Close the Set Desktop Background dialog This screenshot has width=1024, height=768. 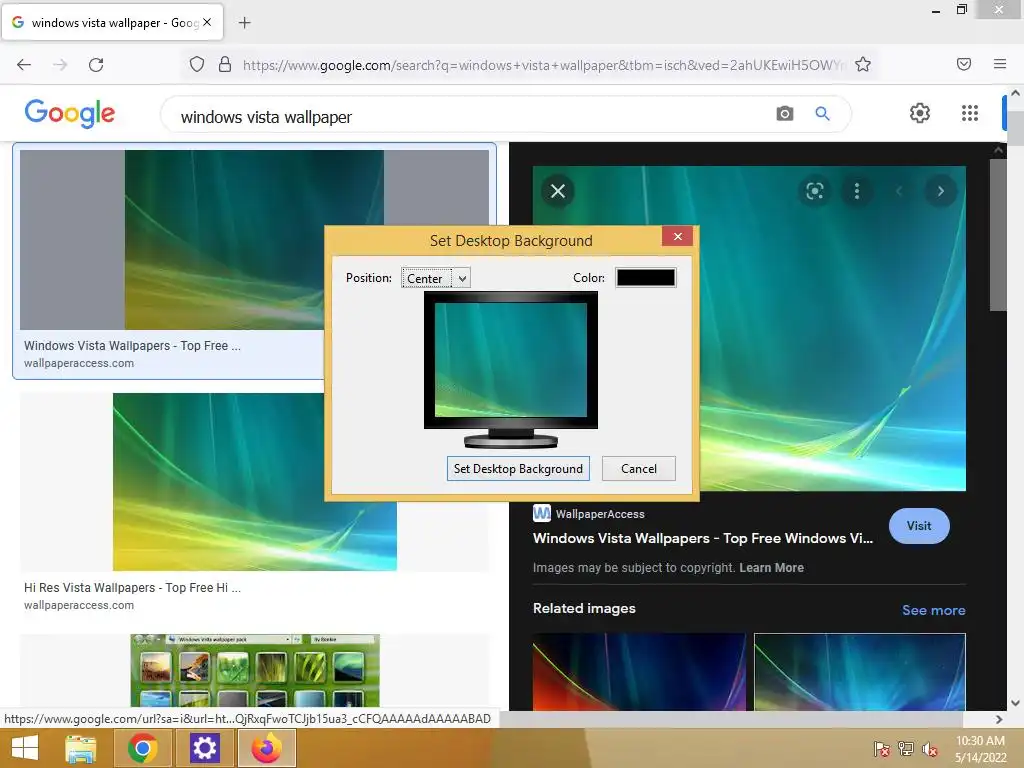tap(677, 236)
